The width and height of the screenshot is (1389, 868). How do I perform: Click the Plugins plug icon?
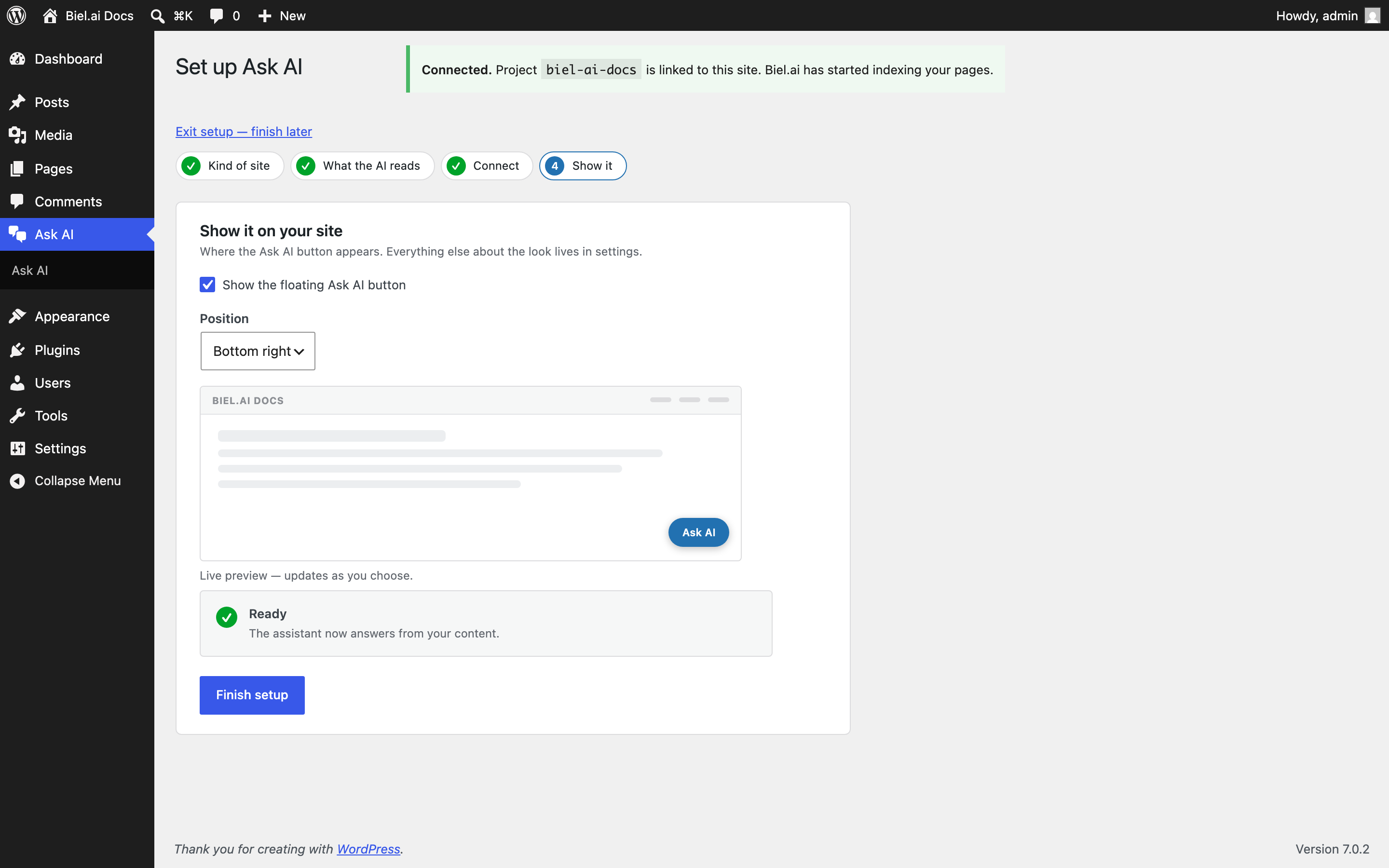click(17, 350)
